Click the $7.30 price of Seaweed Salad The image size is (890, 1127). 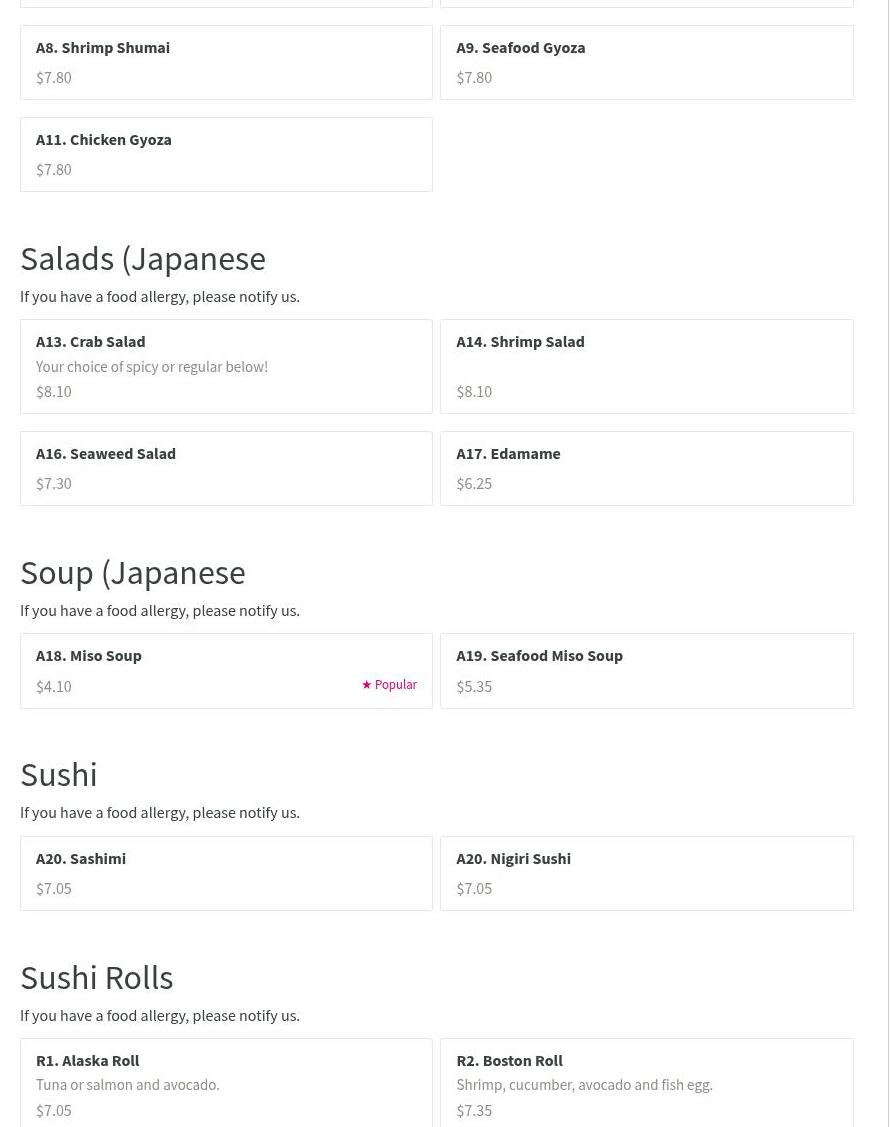(54, 484)
